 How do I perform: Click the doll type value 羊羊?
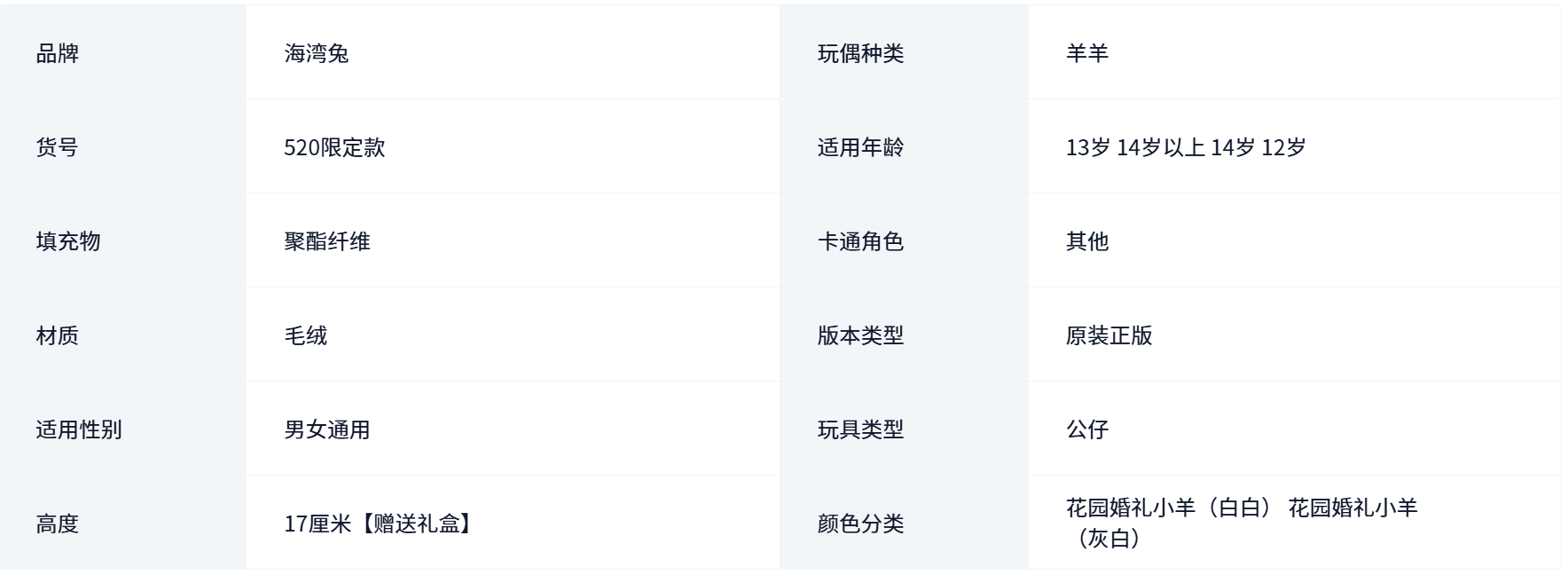pos(1087,53)
